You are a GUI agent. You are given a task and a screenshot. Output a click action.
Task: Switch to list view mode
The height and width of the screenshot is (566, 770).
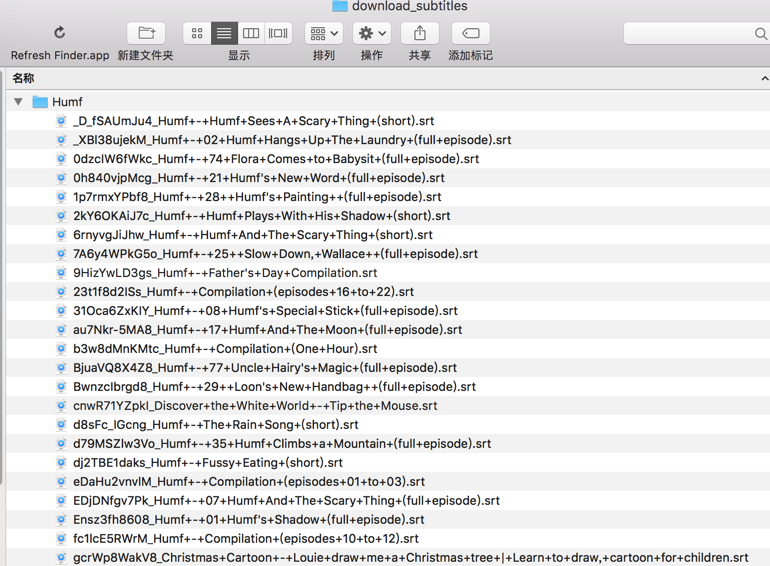(x=224, y=33)
